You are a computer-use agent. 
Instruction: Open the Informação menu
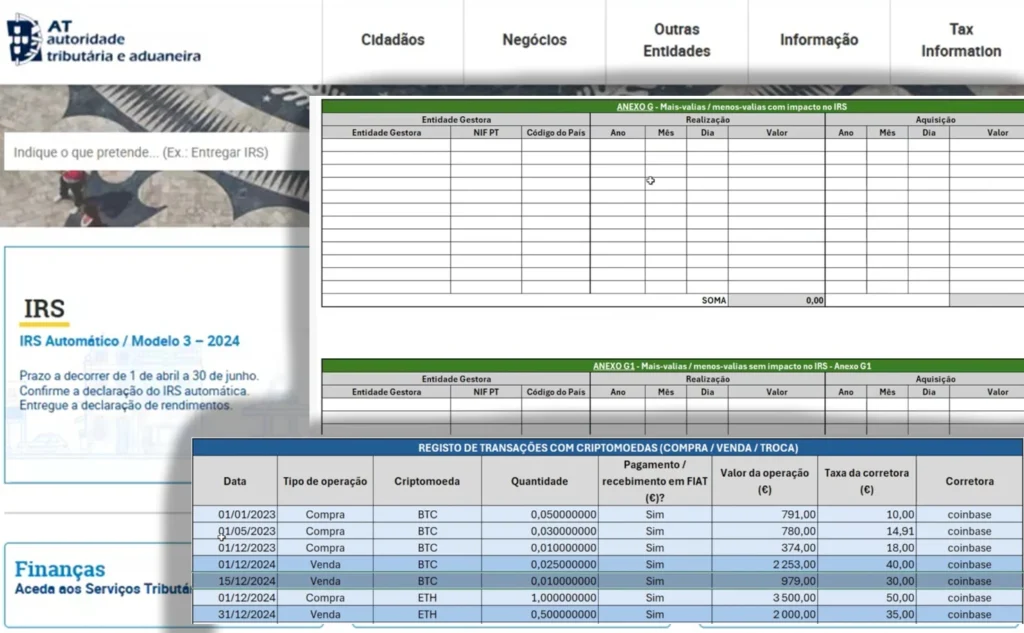pyautogui.click(x=818, y=40)
